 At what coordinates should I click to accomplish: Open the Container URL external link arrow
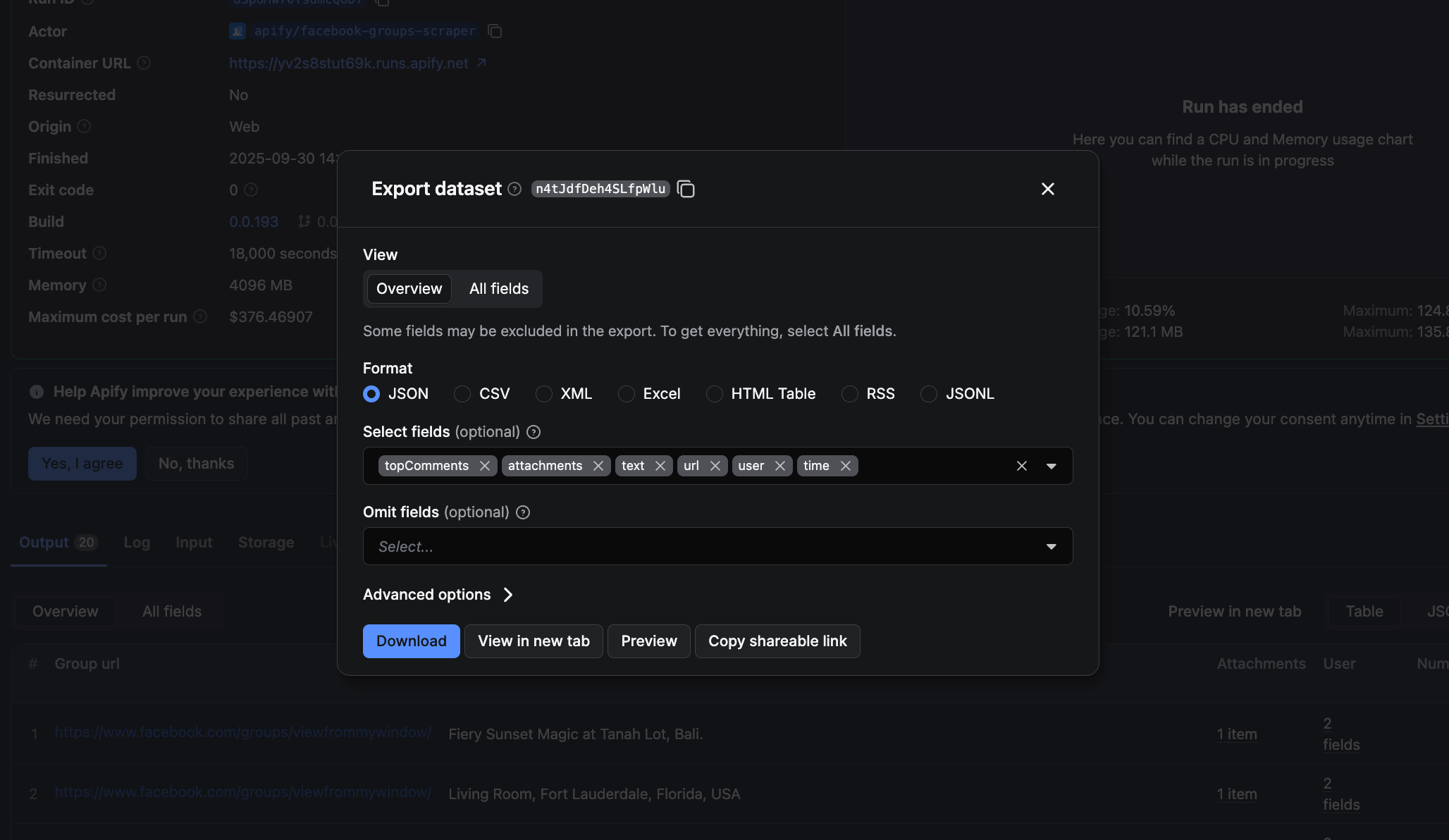tap(482, 63)
